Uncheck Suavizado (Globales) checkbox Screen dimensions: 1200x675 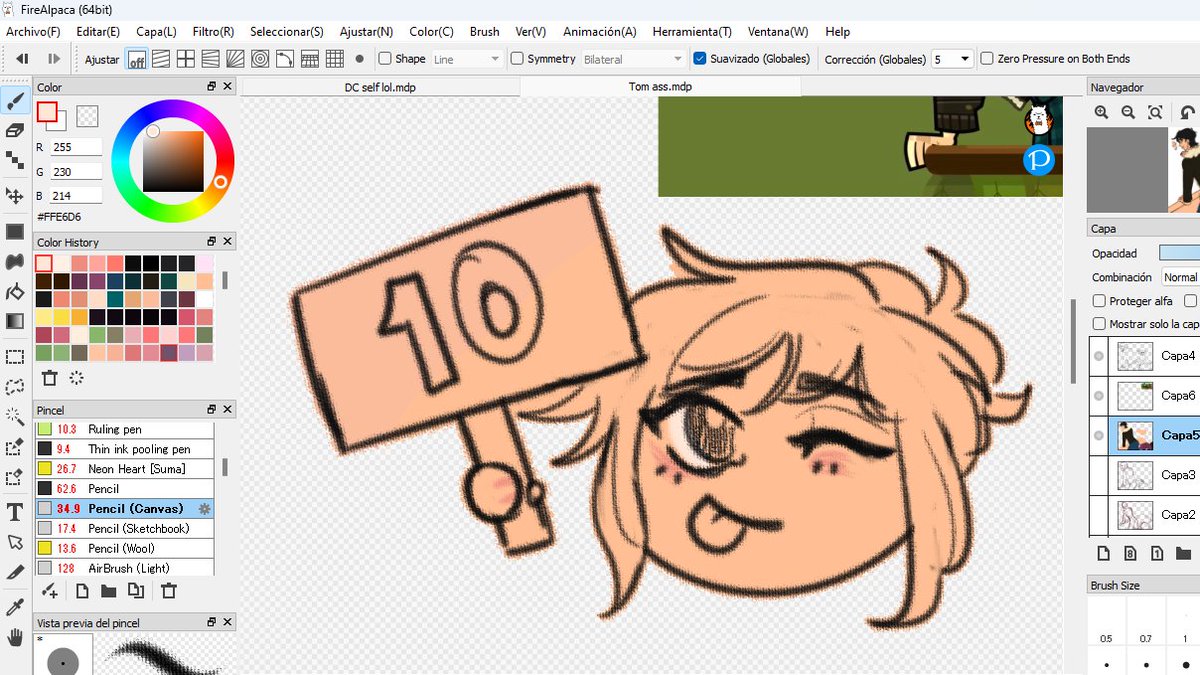point(700,59)
